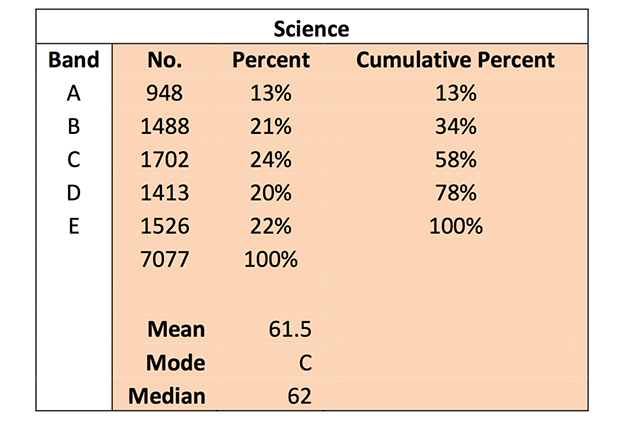Screen dimensions: 635x423
Task: Select the median value 62
Action: (x=297, y=395)
